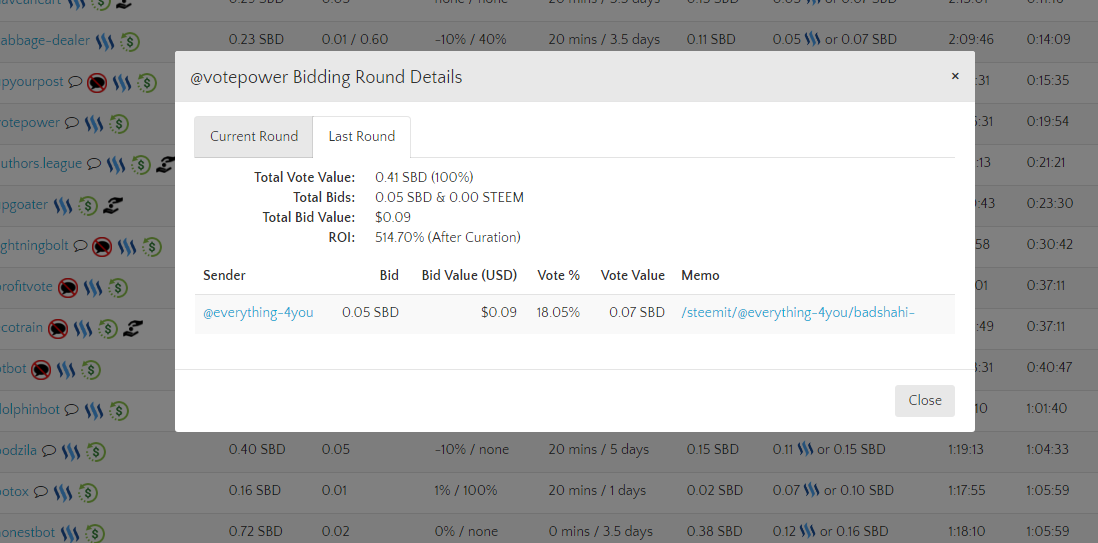Click the red no-comments icon in the tbot row
The image size is (1098, 543).
point(41,370)
